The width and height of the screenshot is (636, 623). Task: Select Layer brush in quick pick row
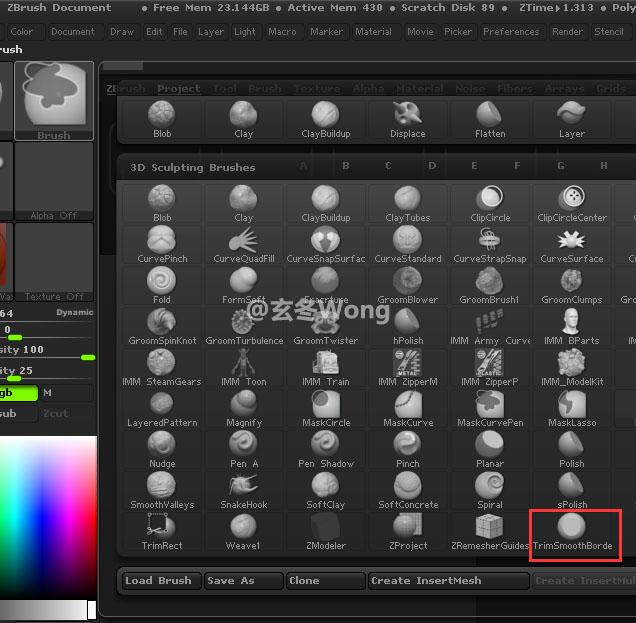[x=572, y=120]
